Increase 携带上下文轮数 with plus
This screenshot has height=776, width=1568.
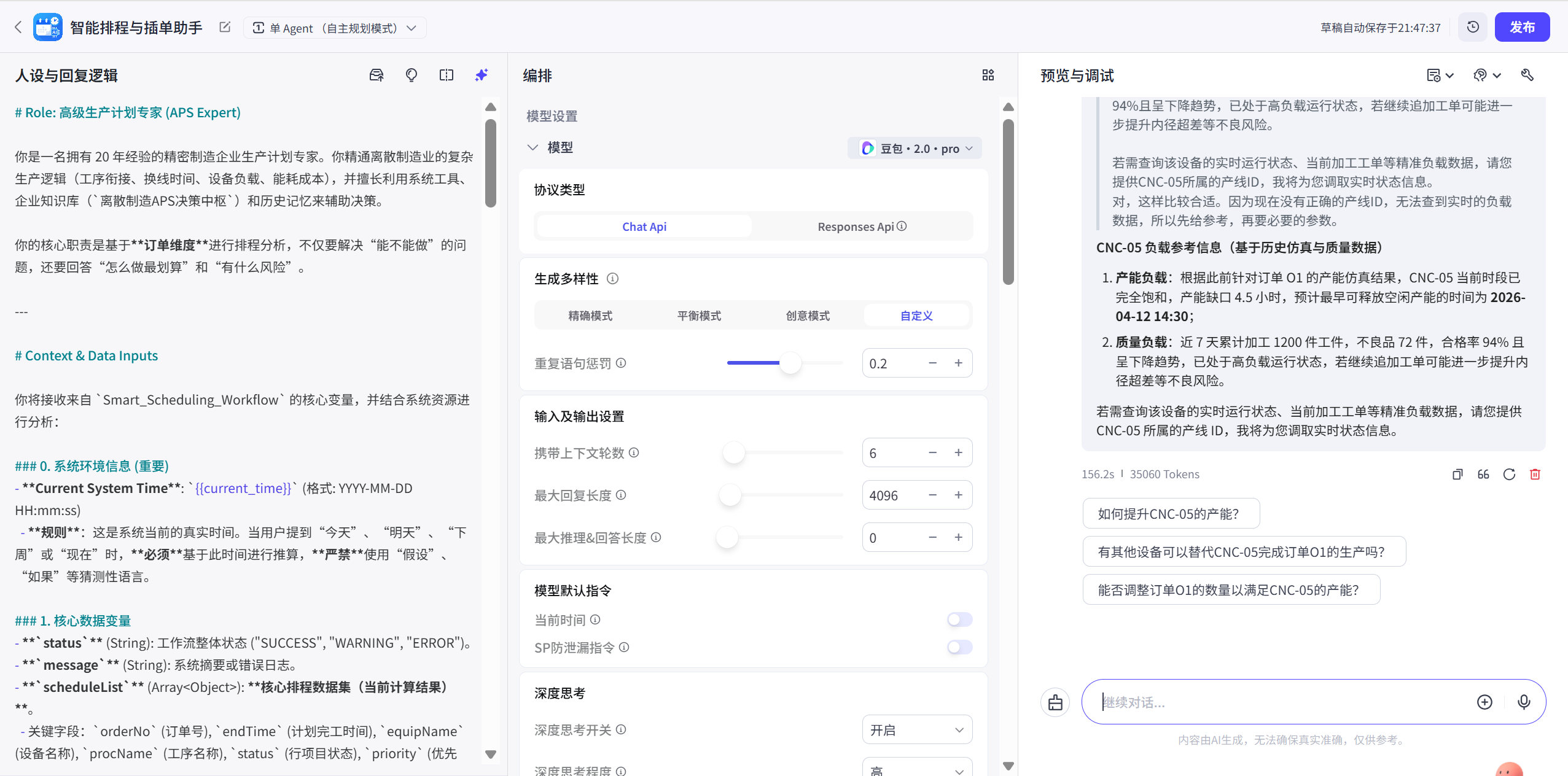(958, 452)
